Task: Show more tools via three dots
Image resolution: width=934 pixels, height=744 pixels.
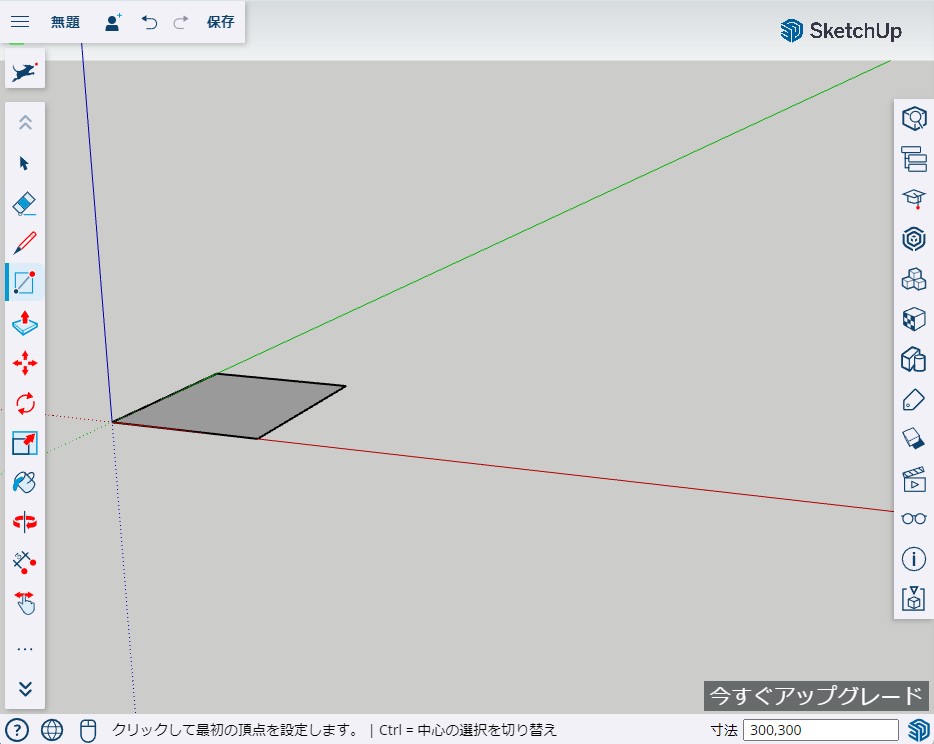Action: [x=25, y=649]
